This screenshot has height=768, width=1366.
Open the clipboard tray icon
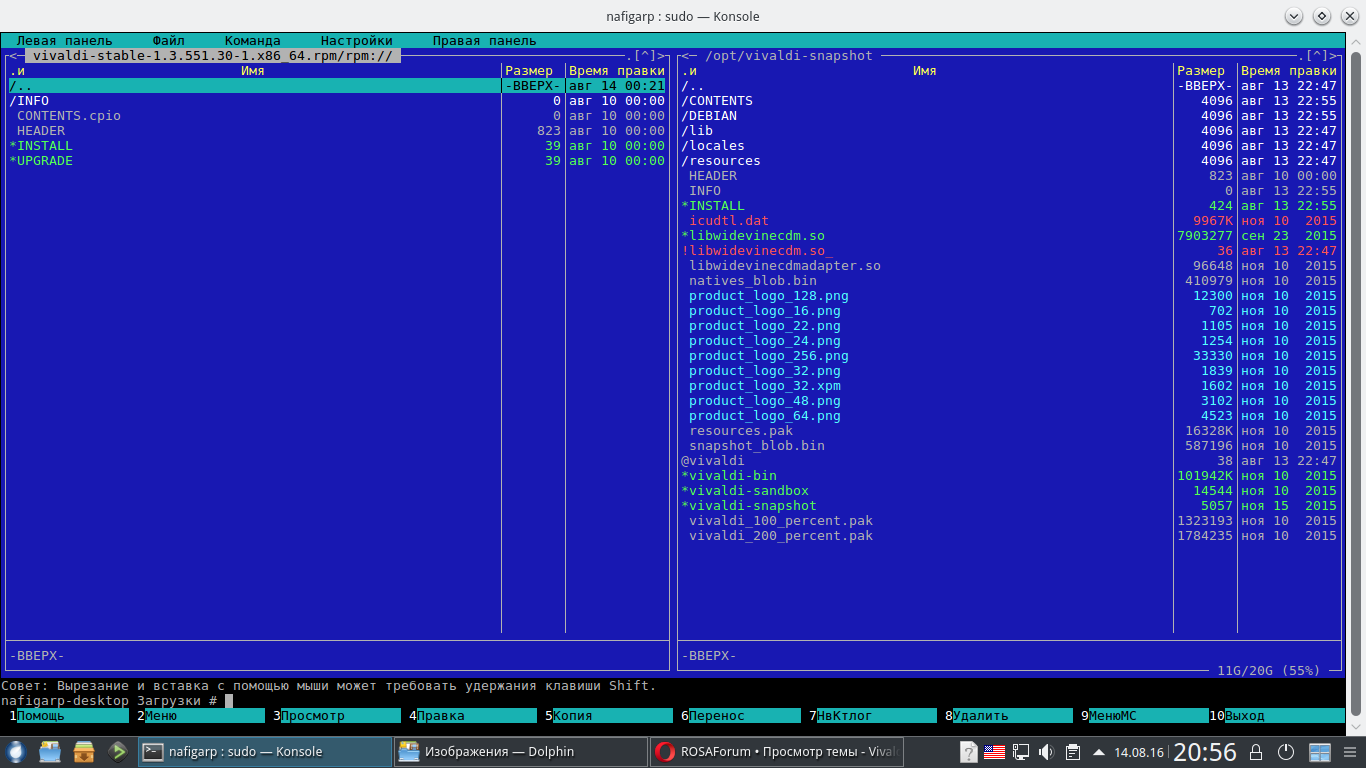coord(1072,752)
